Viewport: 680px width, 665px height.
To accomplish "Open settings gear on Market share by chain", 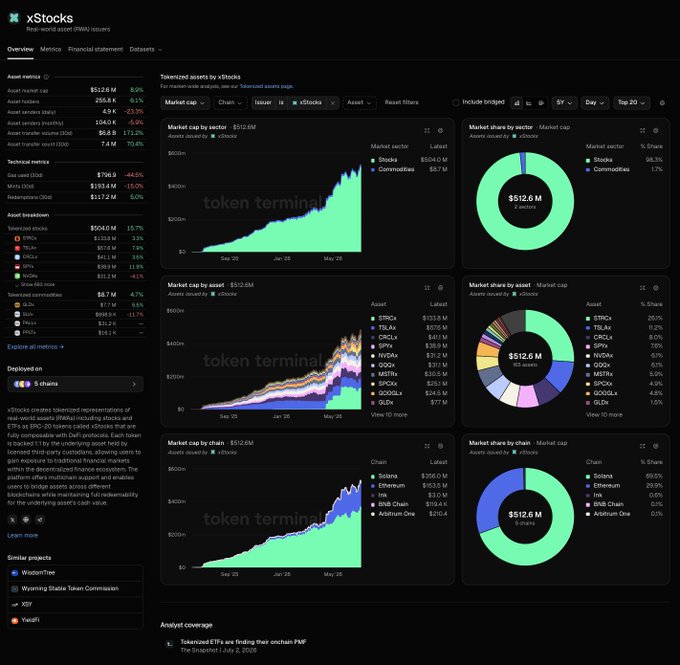I will click(656, 446).
